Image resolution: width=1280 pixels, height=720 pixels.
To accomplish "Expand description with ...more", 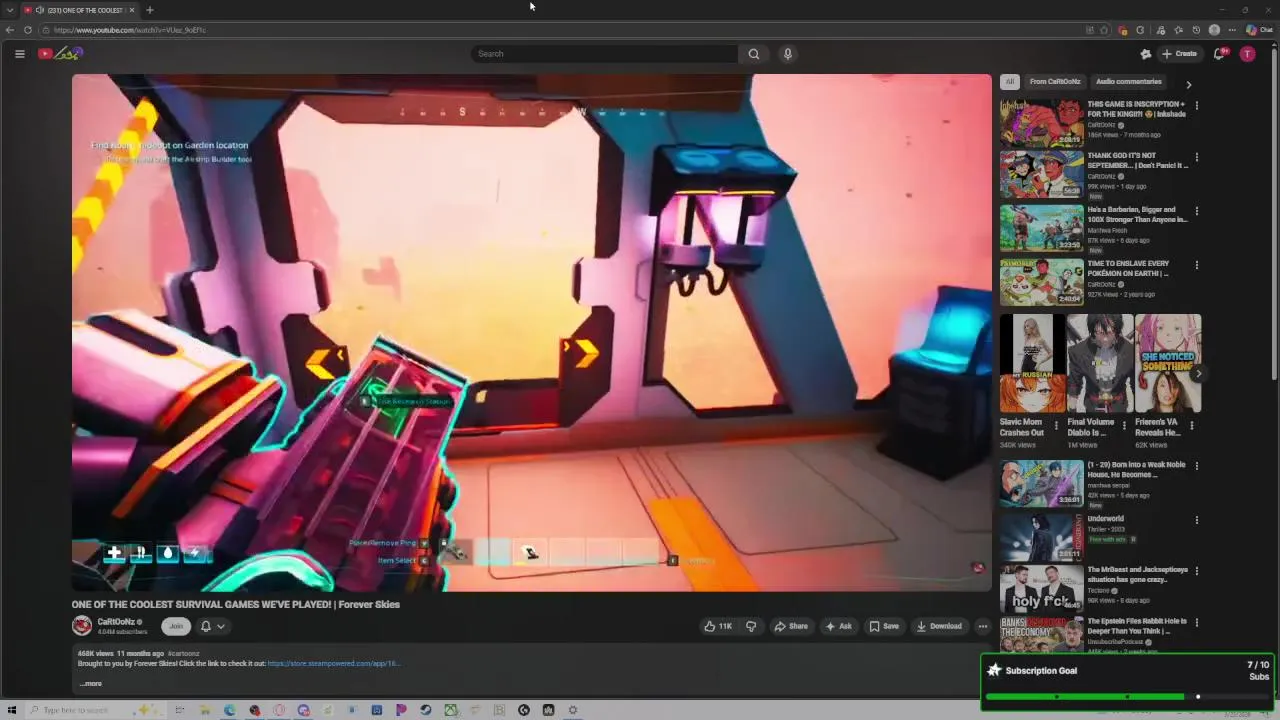I will pos(91,684).
